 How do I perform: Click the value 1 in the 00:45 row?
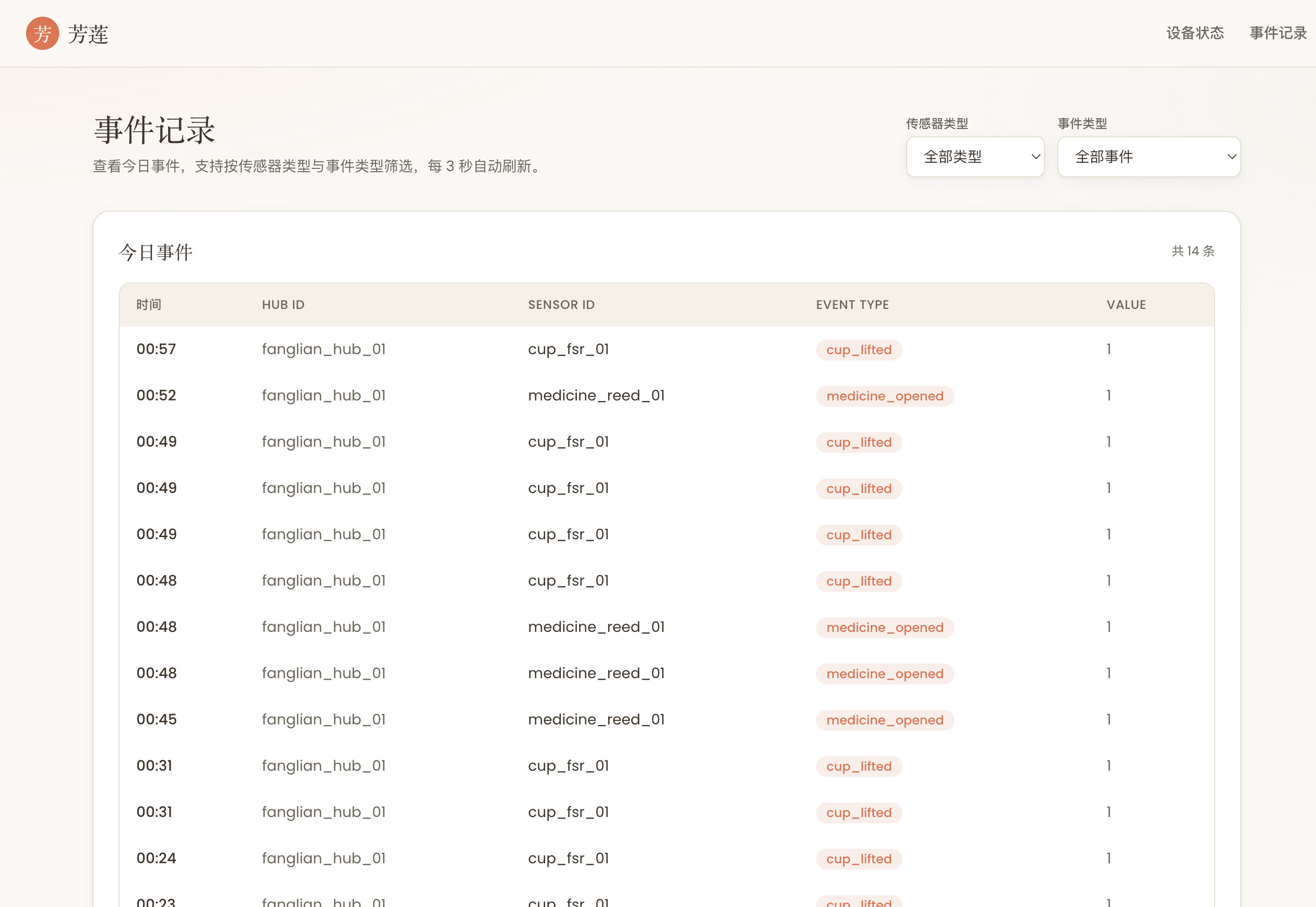[x=1108, y=719]
